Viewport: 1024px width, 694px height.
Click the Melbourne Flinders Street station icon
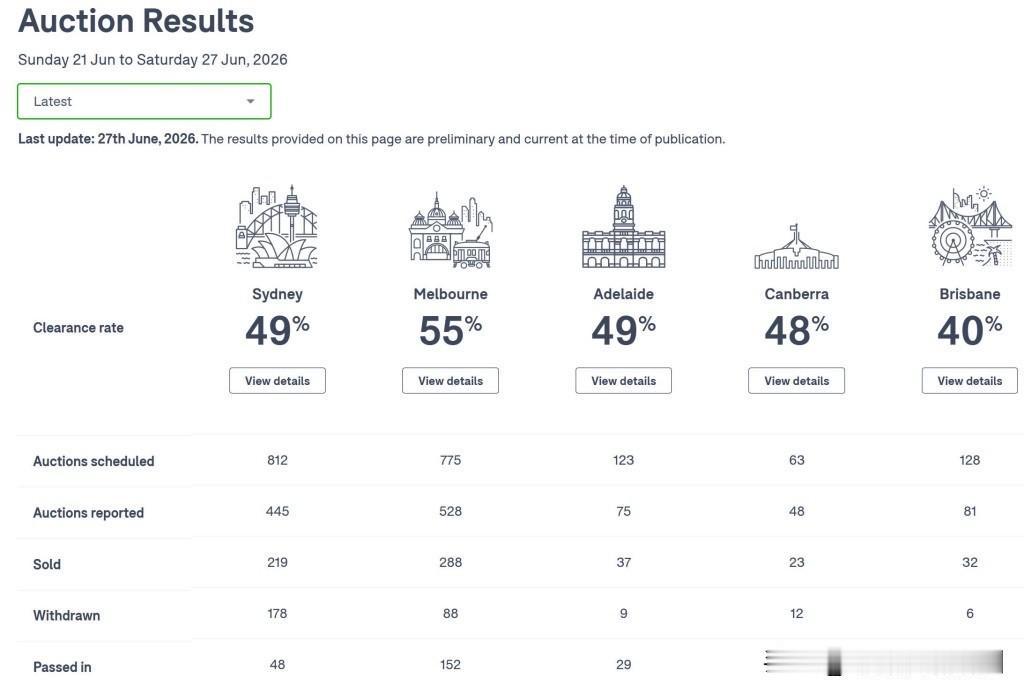pyautogui.click(x=451, y=230)
